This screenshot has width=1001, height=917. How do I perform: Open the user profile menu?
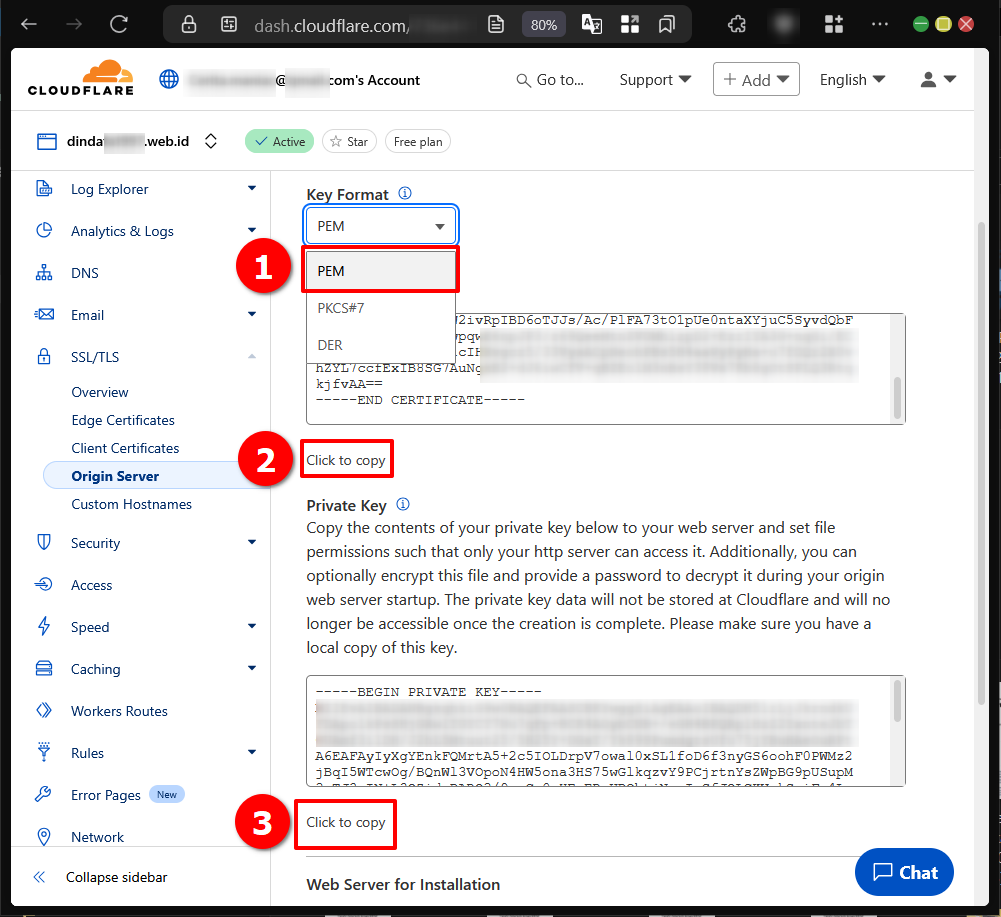938,79
